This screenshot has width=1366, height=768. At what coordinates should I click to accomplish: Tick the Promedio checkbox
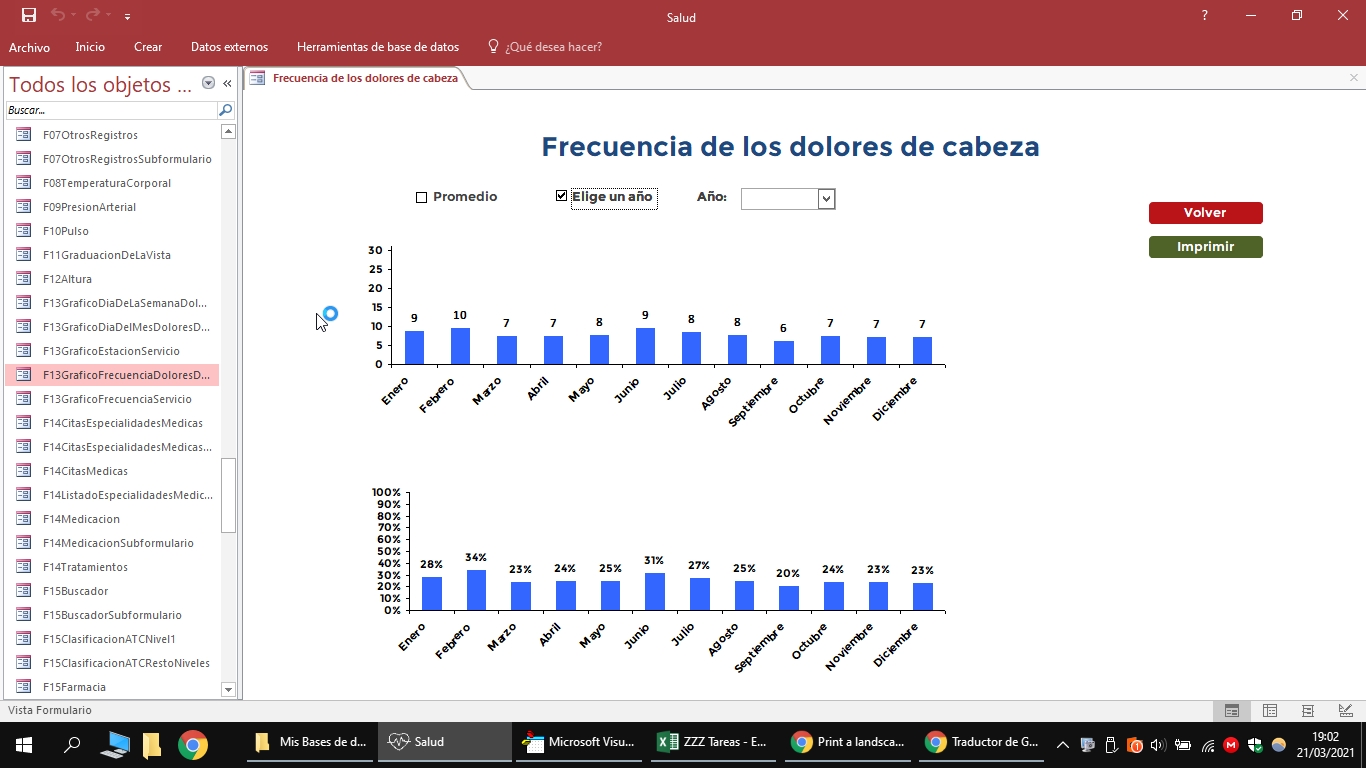[x=421, y=197]
